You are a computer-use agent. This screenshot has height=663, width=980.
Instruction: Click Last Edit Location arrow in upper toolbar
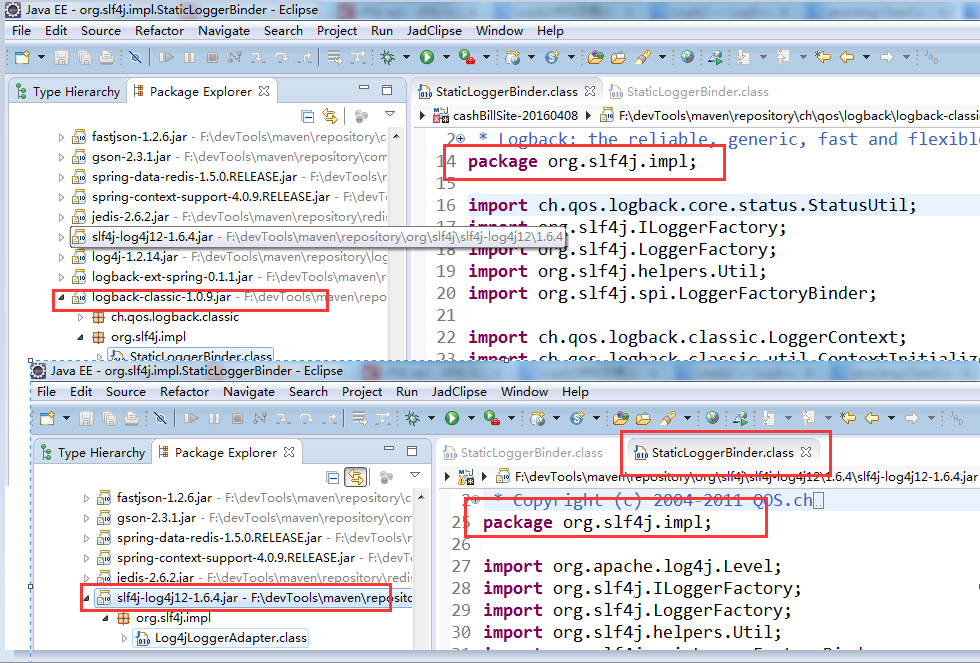[x=823, y=57]
